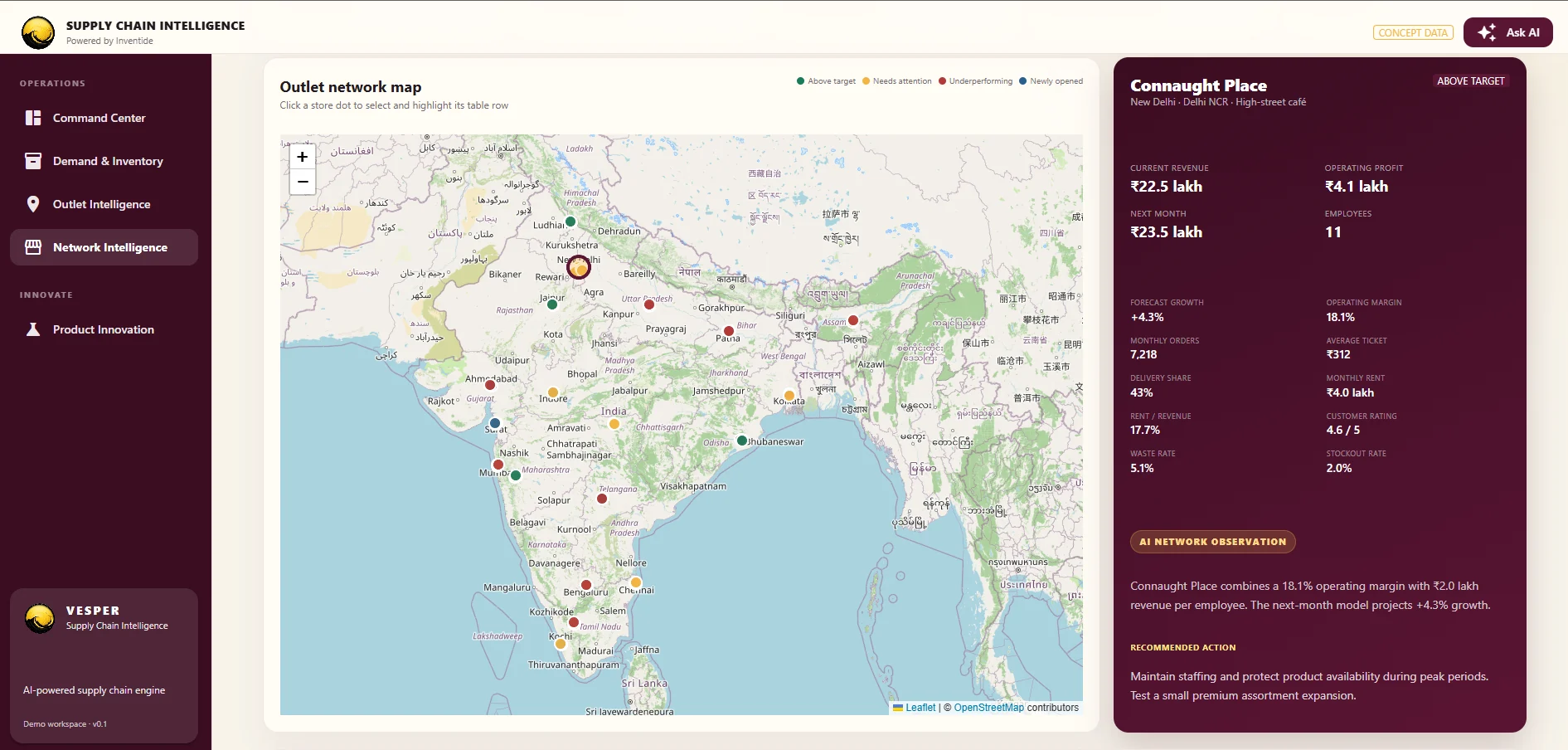Click the Command Center dashboard icon
1568x750 pixels.
(x=33, y=118)
